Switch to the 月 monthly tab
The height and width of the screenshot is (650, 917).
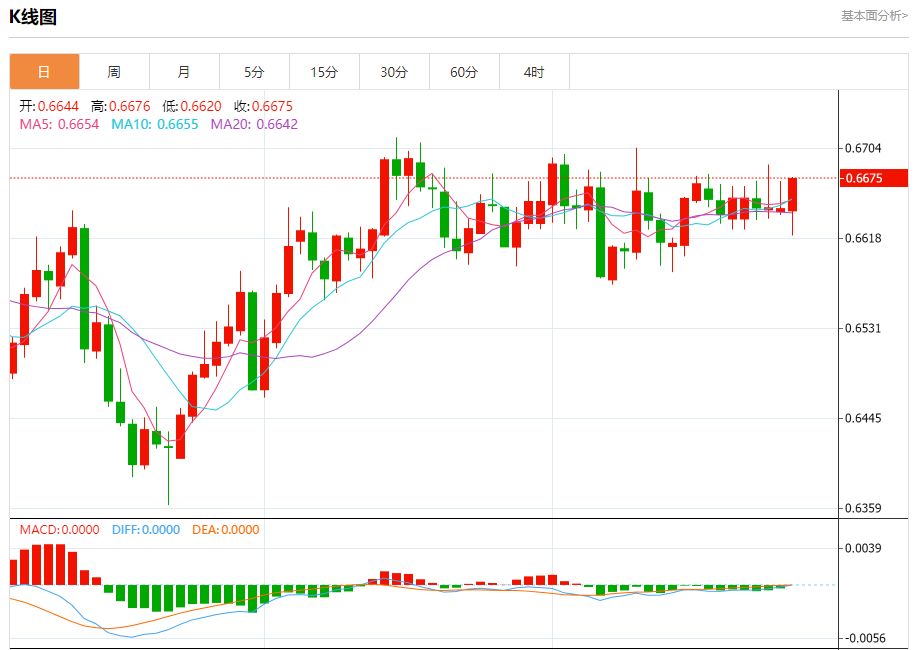point(184,72)
